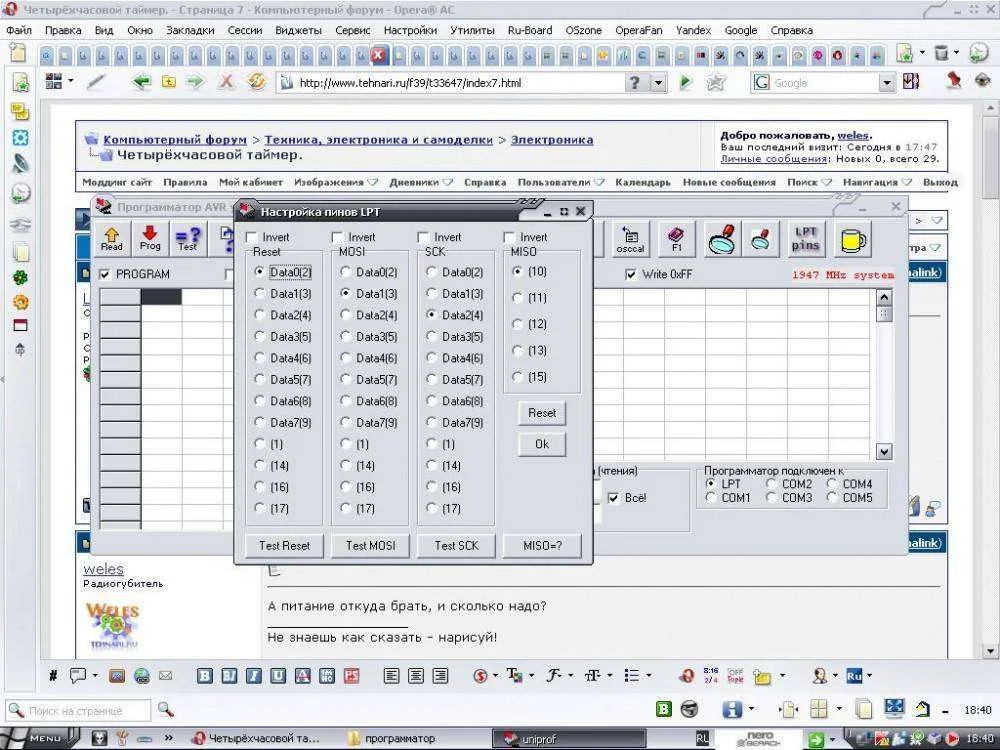Click the large magnifier stamp icon
This screenshot has width=1000, height=750.
pos(723,240)
